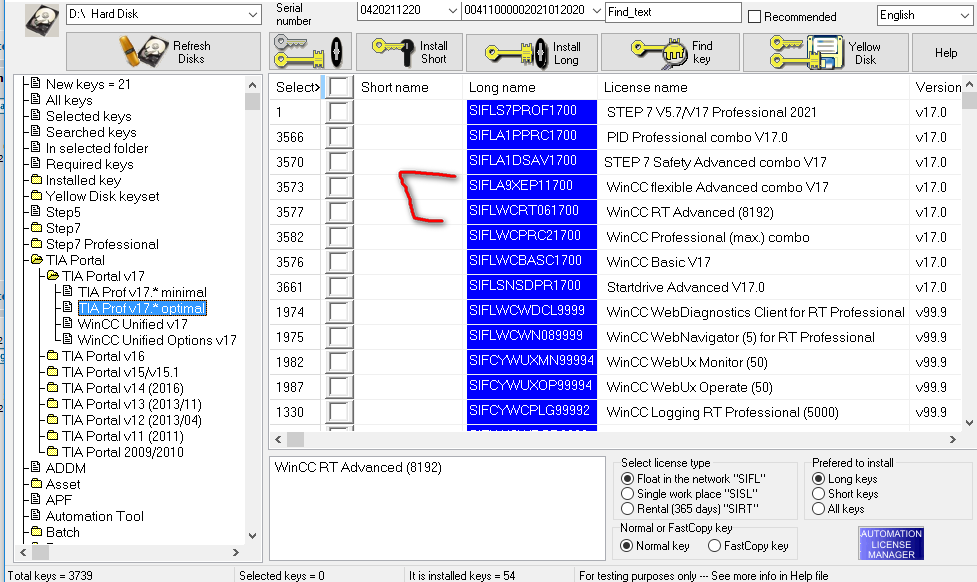This screenshot has width=977, height=582.
Task: Toggle the select-all checkbox in header
Action: (338, 87)
